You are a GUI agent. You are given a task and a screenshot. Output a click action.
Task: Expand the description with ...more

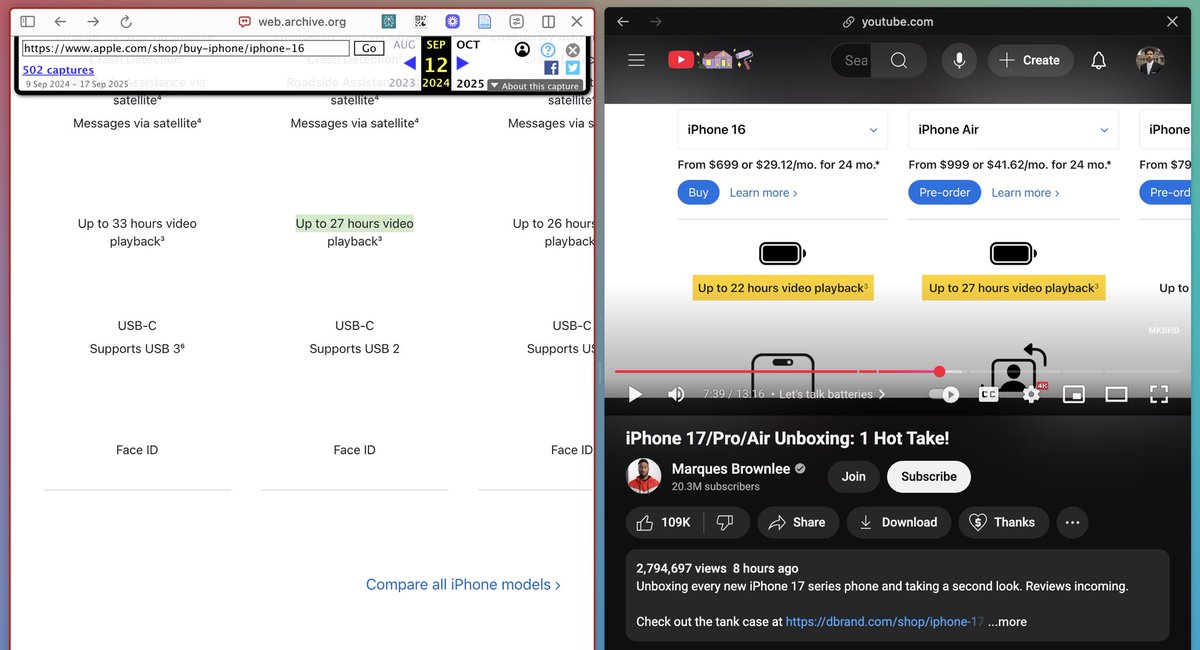(x=1007, y=621)
